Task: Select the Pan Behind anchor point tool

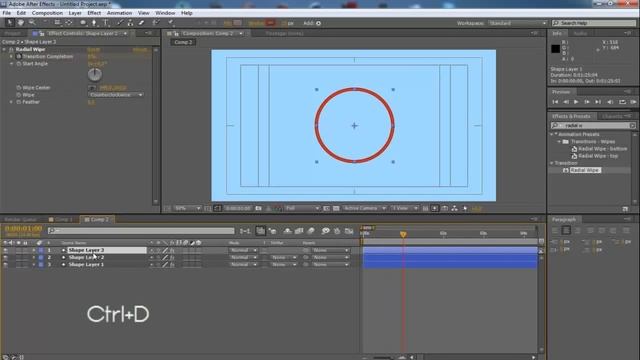Action: click(x=68, y=23)
